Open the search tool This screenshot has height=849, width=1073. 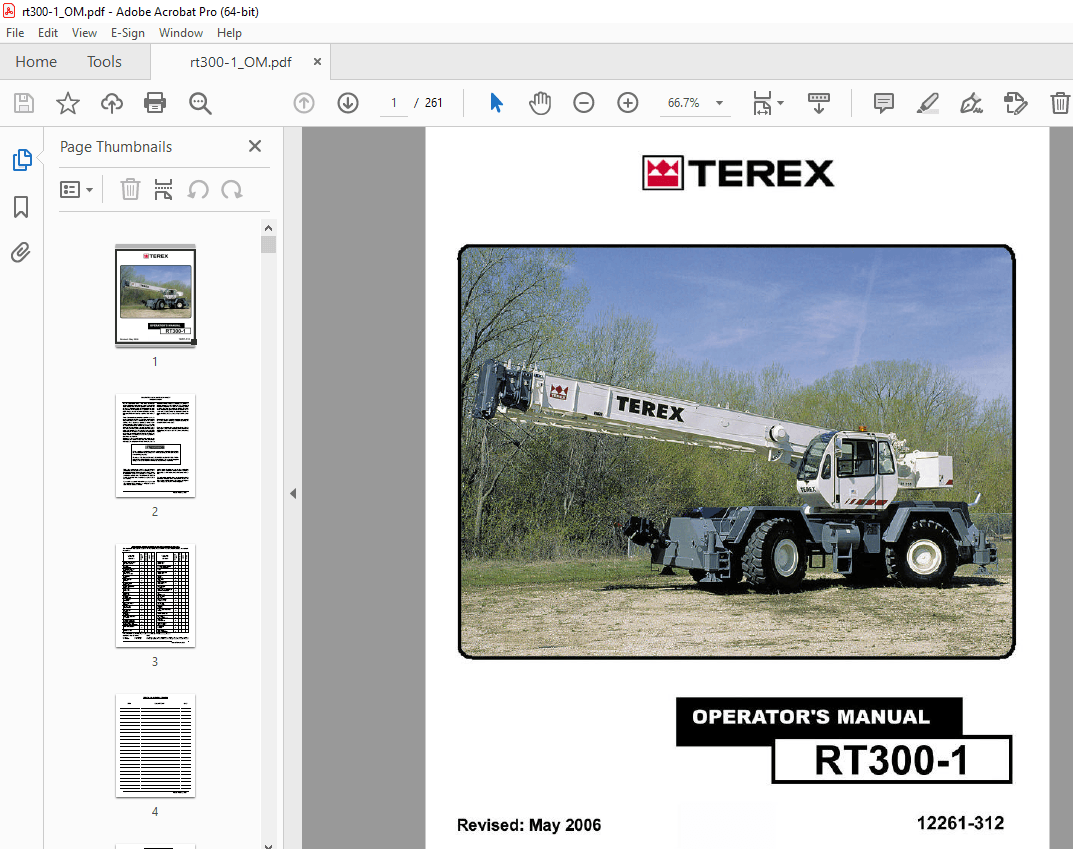tap(200, 103)
